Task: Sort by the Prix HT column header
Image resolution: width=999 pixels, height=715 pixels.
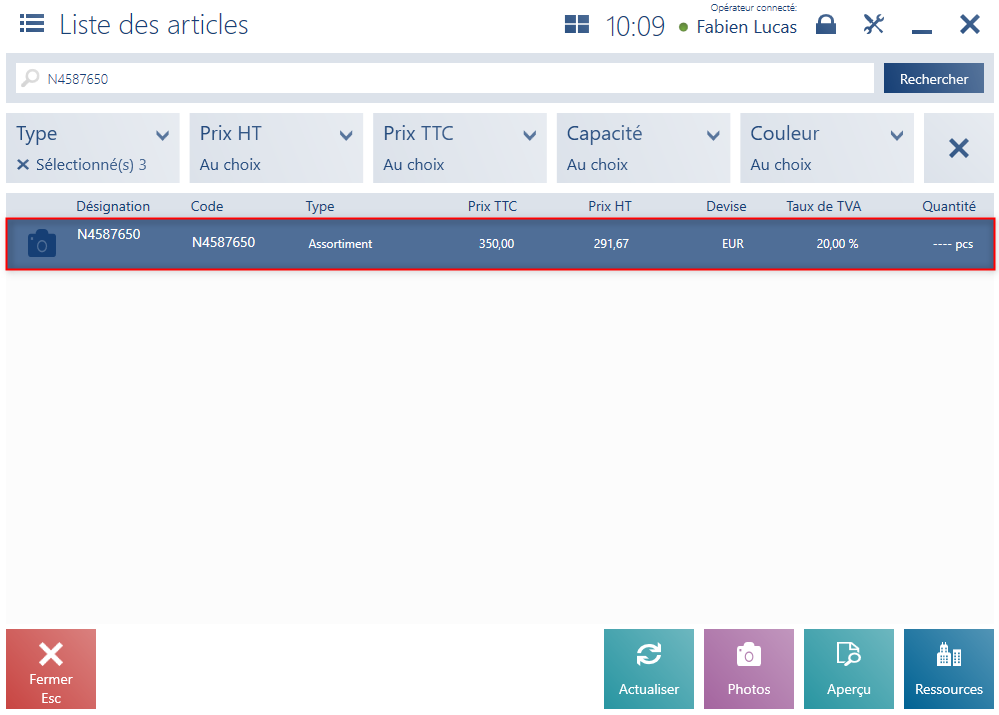Action: click(610, 206)
